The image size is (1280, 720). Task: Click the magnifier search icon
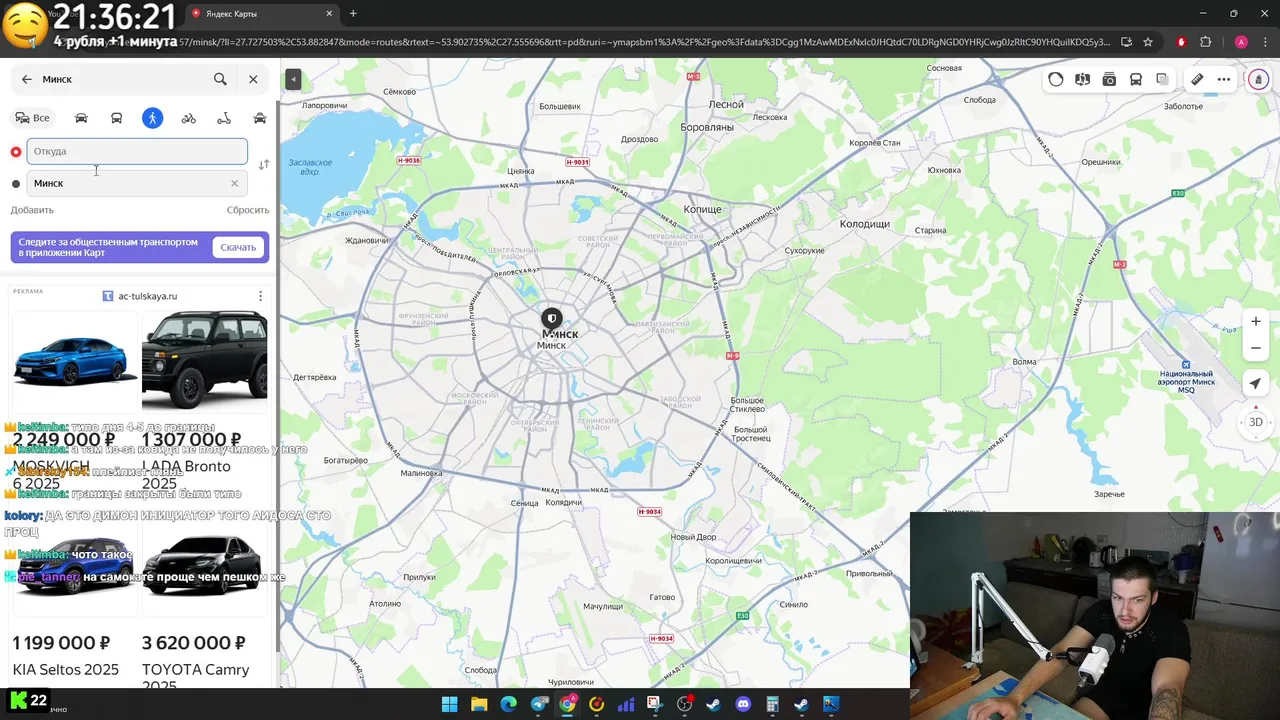tap(220, 79)
